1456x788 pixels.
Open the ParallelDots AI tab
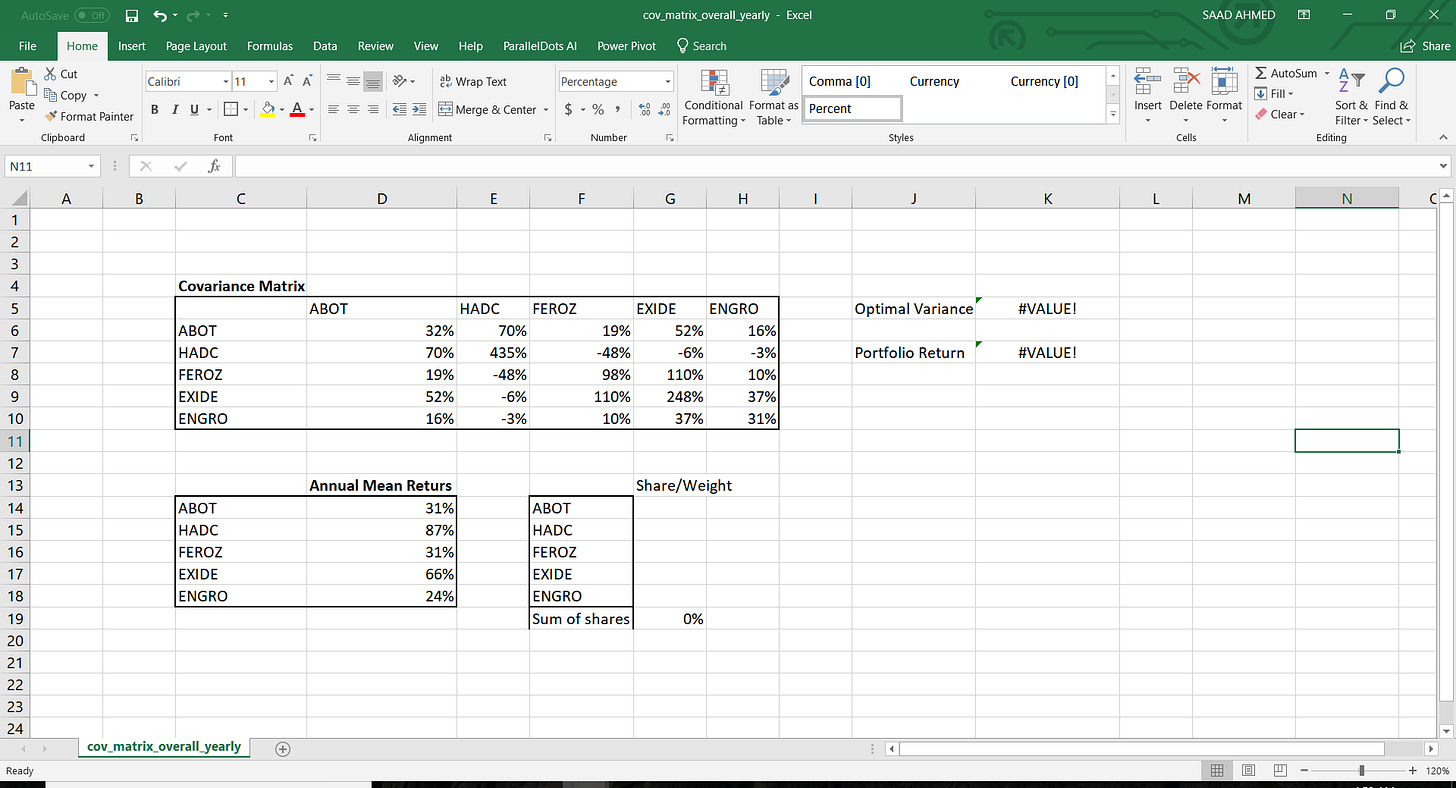[539, 46]
